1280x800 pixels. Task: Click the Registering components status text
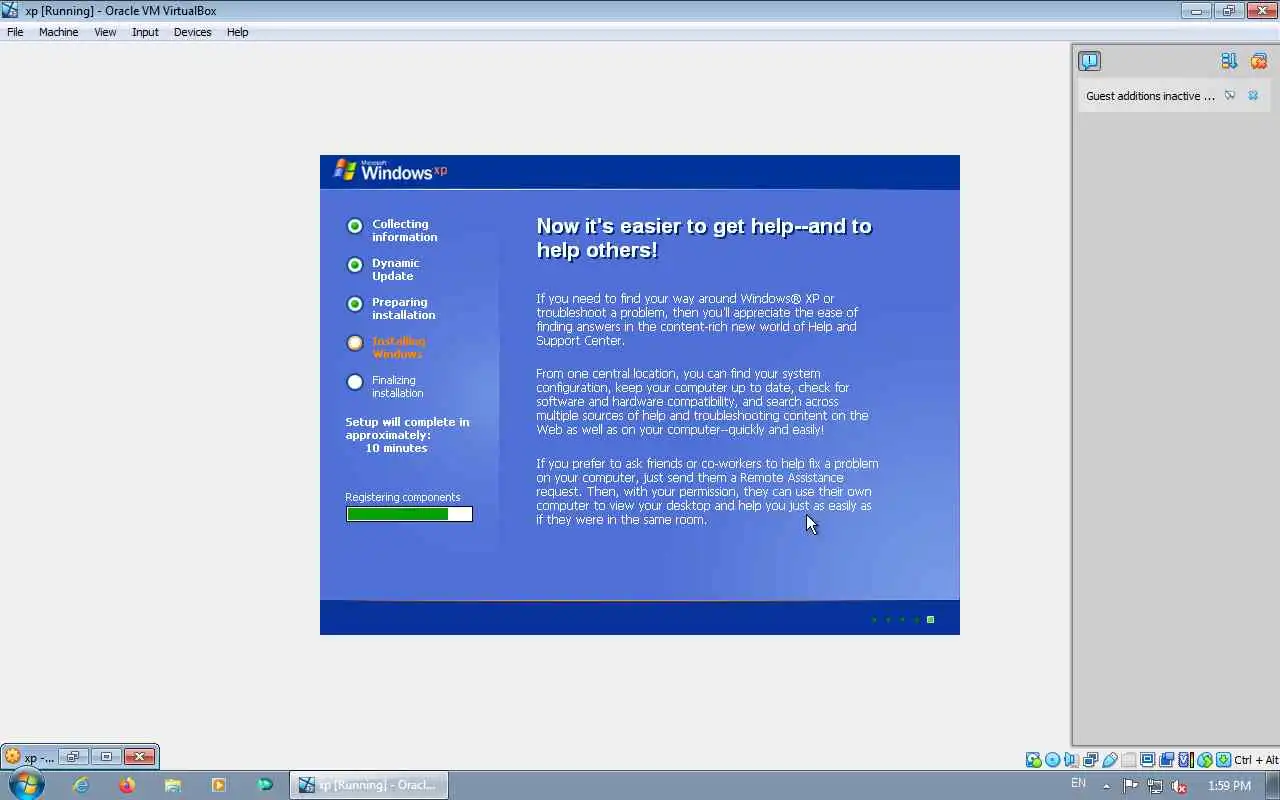[x=402, y=497]
